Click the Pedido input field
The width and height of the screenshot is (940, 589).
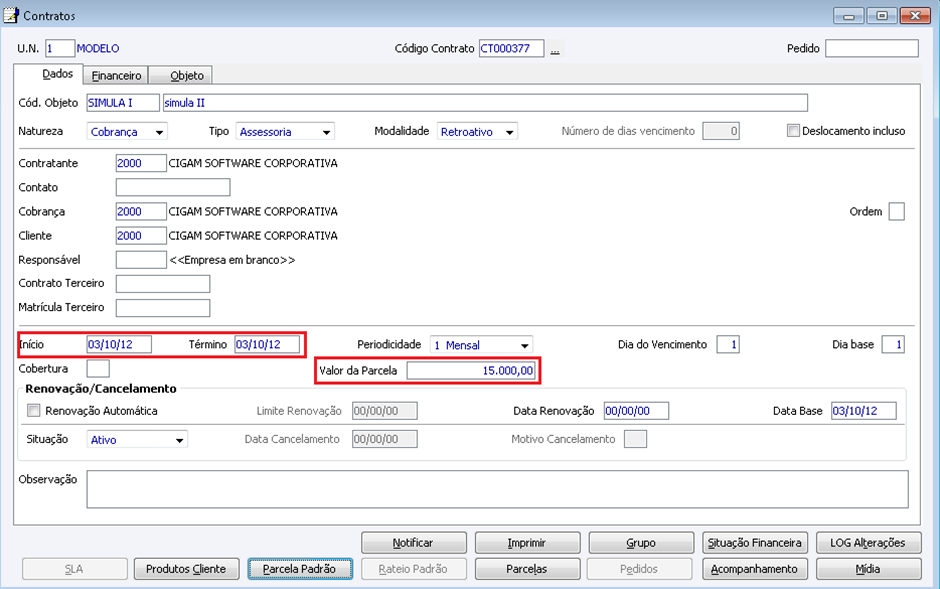[872, 49]
